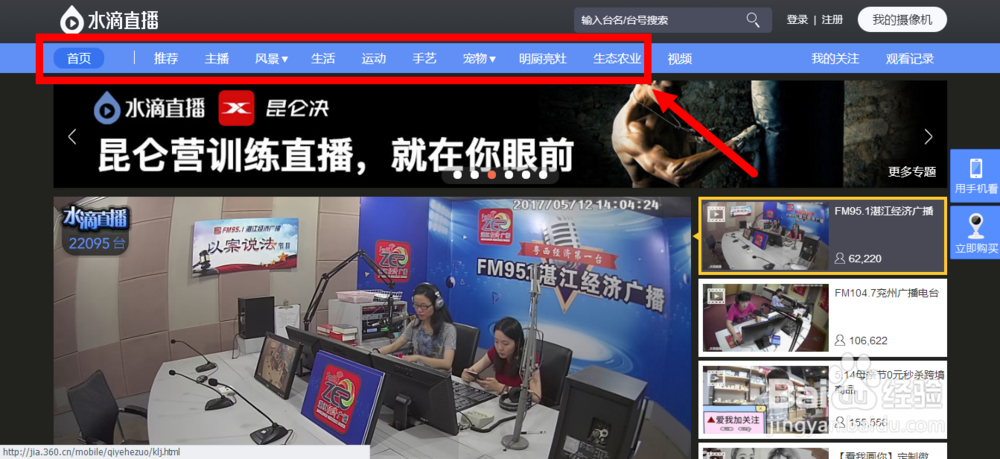The height and width of the screenshot is (459, 1000).
Task: Select the first banner pagination dot
Action: [458, 174]
